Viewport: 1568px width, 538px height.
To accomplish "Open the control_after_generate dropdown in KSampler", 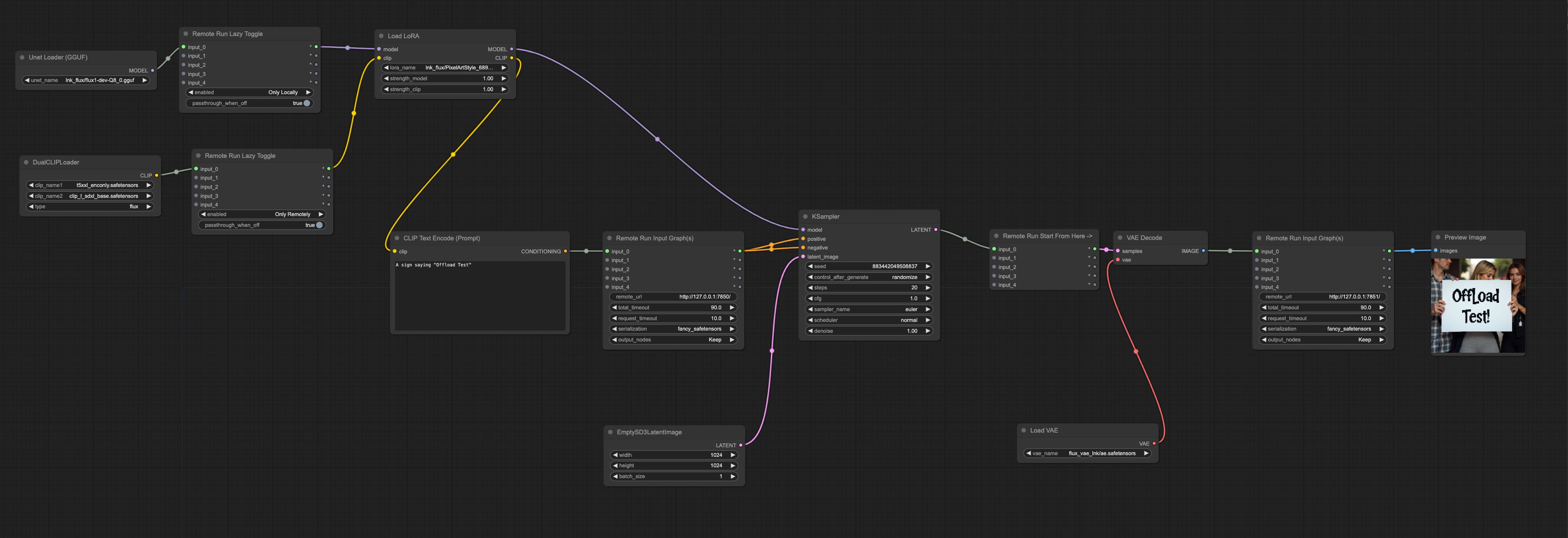I will click(869, 277).
